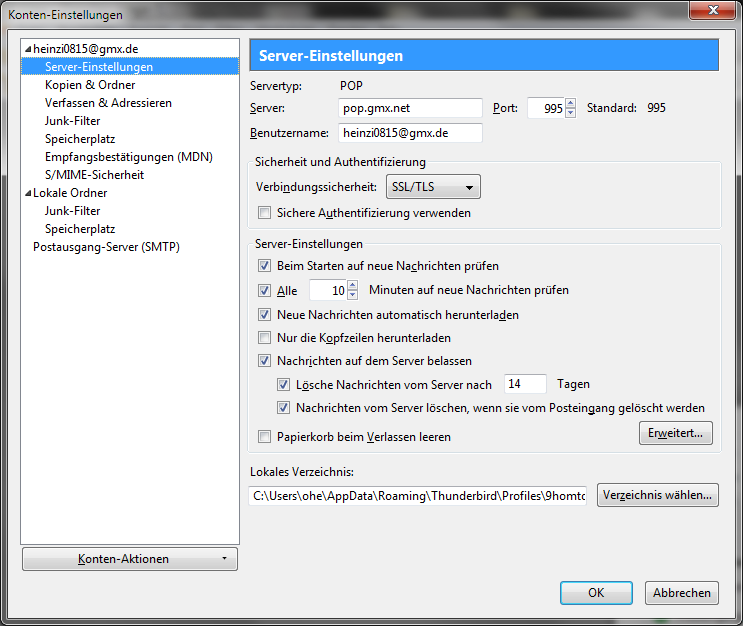Toggle Beim Starten auf neue Nachrichten prüfen

click(264, 265)
